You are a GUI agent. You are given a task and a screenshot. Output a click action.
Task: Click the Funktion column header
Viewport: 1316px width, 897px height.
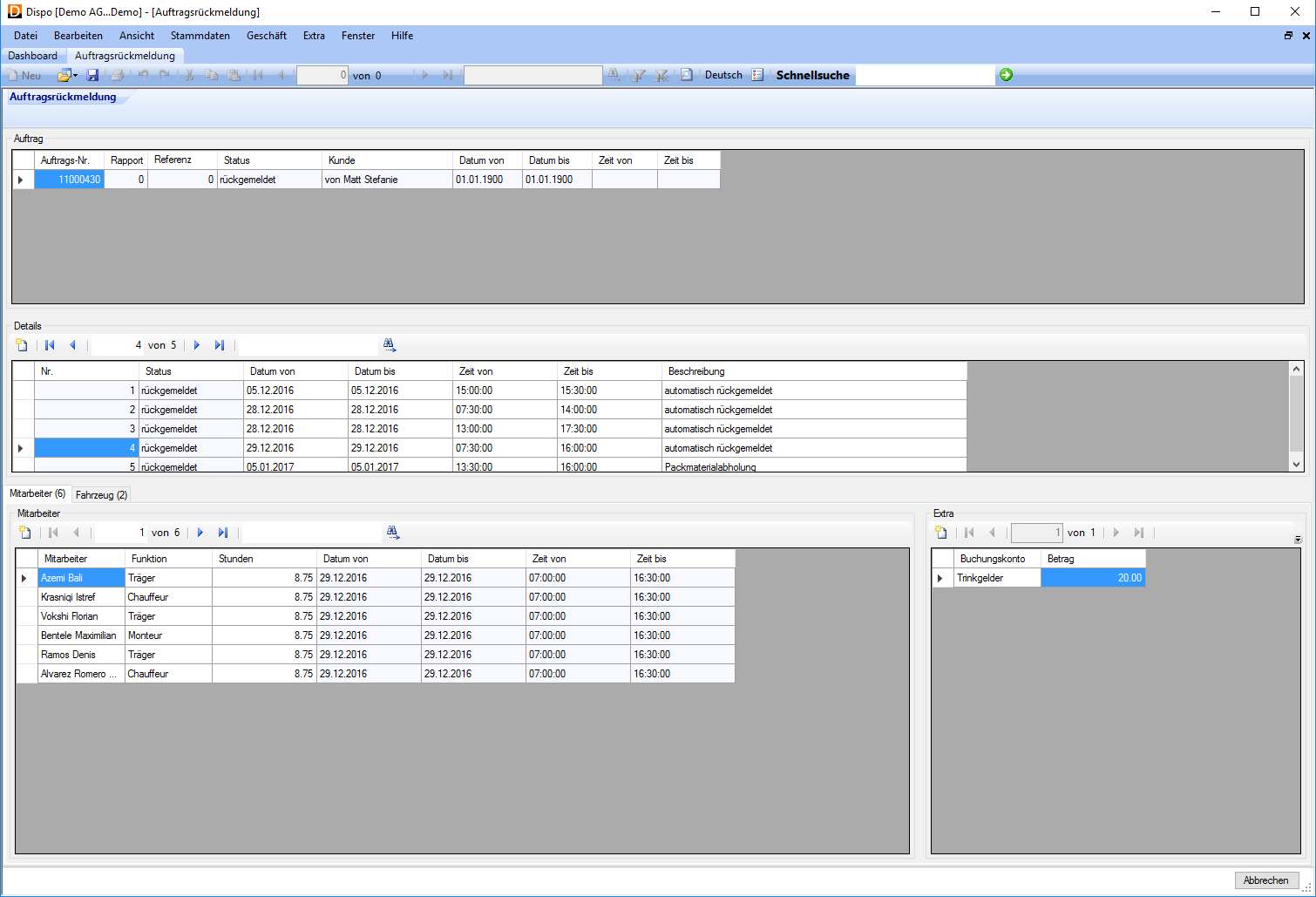click(169, 559)
